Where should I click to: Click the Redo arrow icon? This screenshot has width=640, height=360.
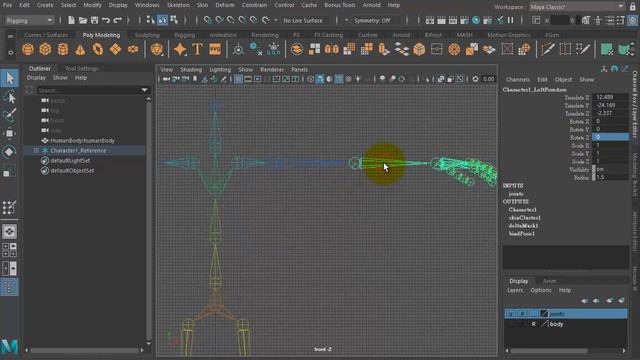tap(118, 20)
